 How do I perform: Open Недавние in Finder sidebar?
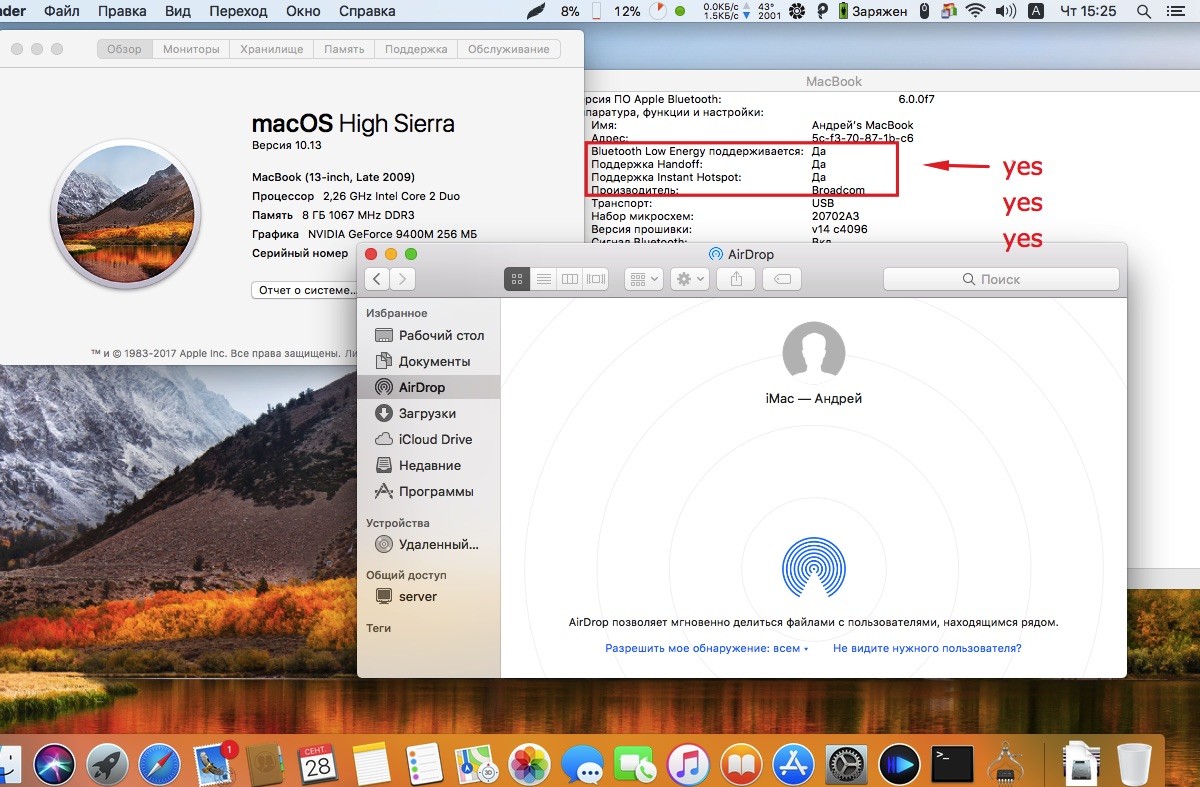(429, 465)
